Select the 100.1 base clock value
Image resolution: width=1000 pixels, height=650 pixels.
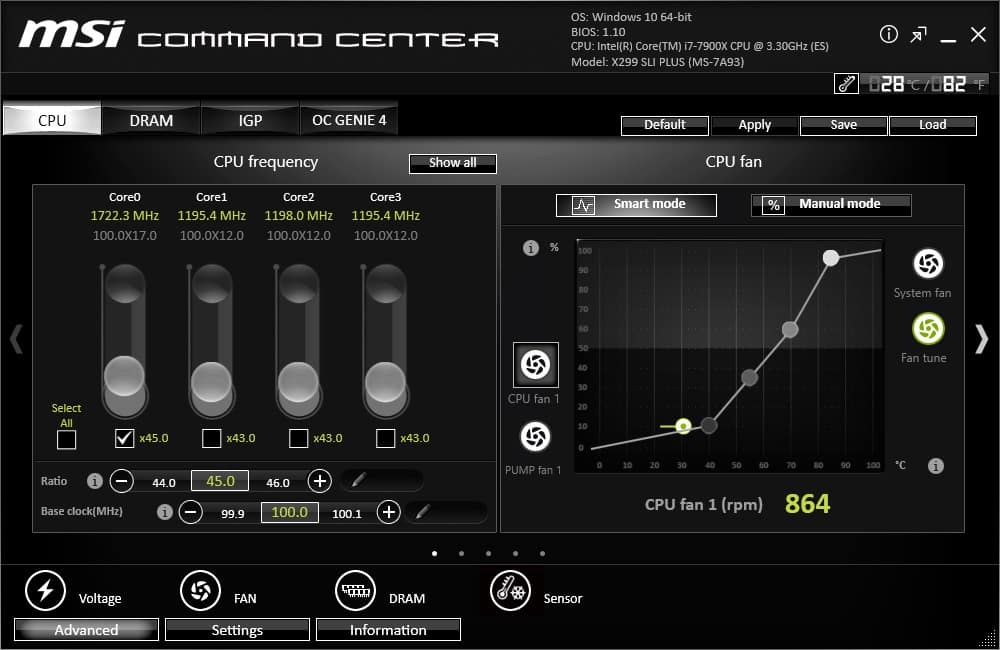tap(347, 513)
